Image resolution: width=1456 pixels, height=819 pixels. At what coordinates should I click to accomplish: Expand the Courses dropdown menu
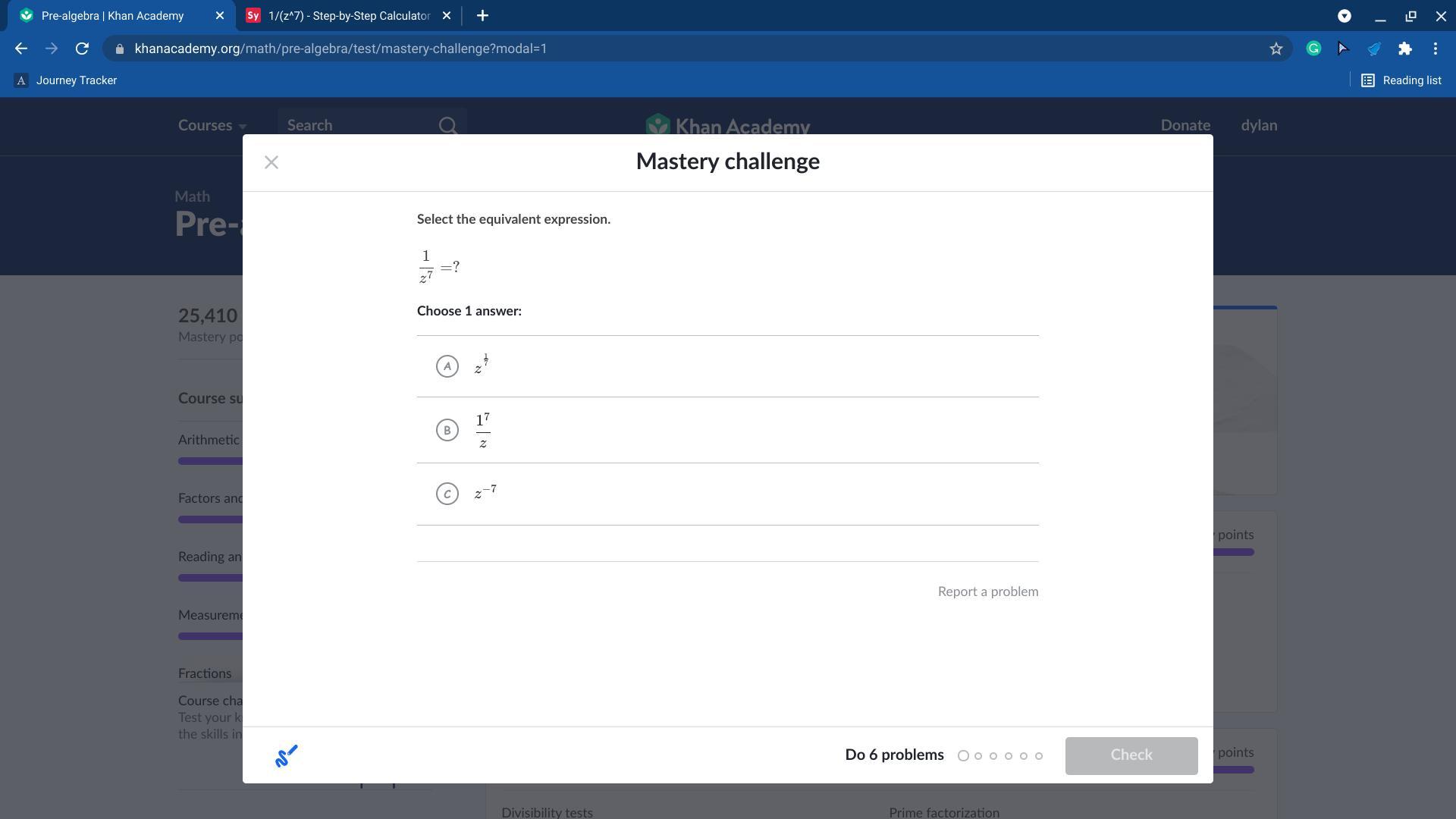(212, 126)
